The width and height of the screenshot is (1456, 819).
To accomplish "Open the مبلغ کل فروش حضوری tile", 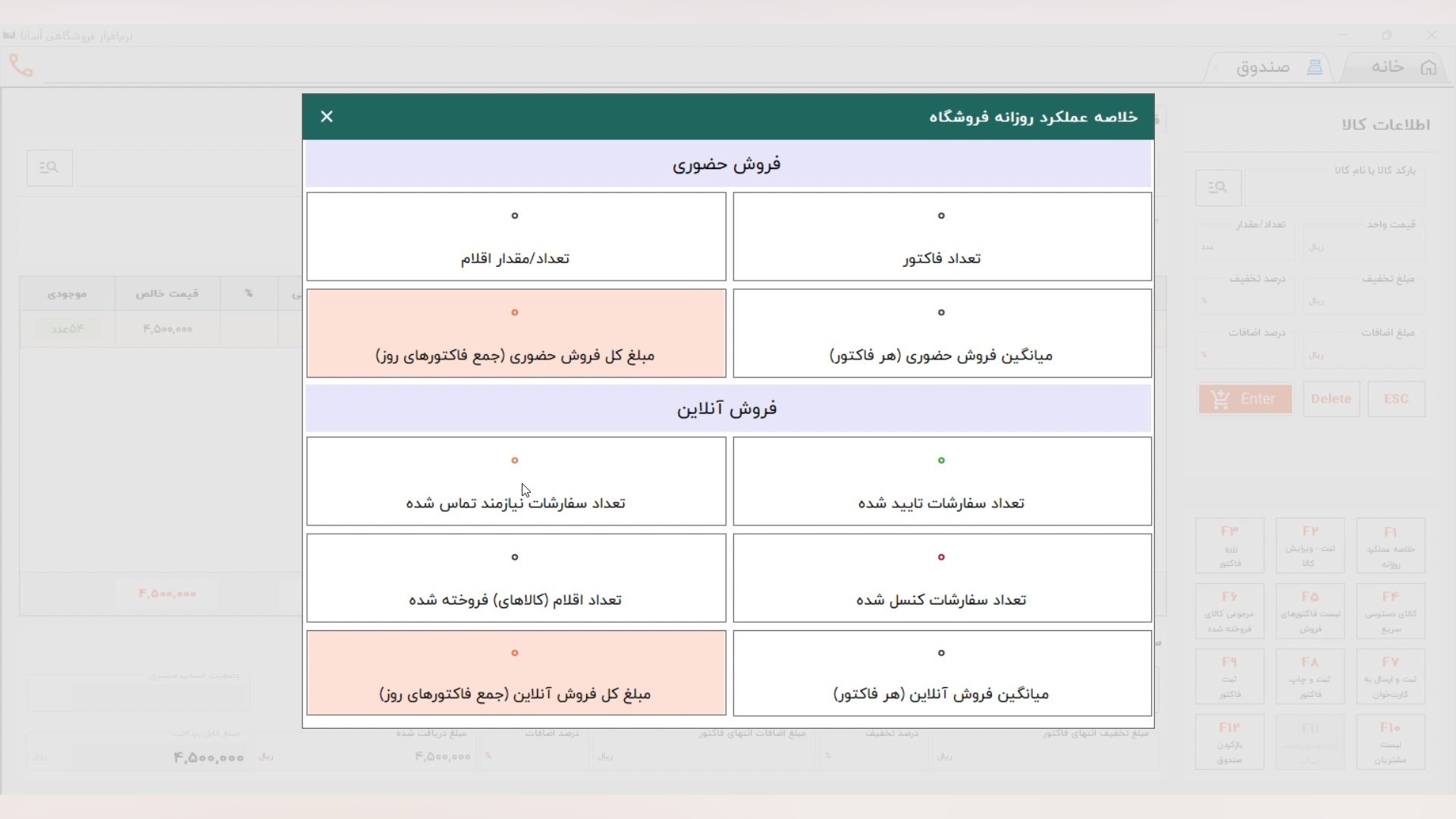I will (516, 333).
